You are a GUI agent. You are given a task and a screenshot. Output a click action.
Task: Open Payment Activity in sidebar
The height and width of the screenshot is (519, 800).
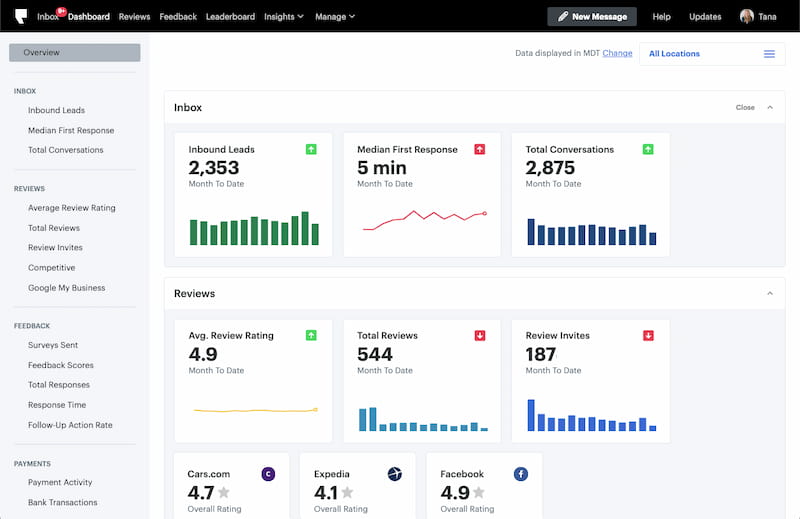click(x=60, y=483)
